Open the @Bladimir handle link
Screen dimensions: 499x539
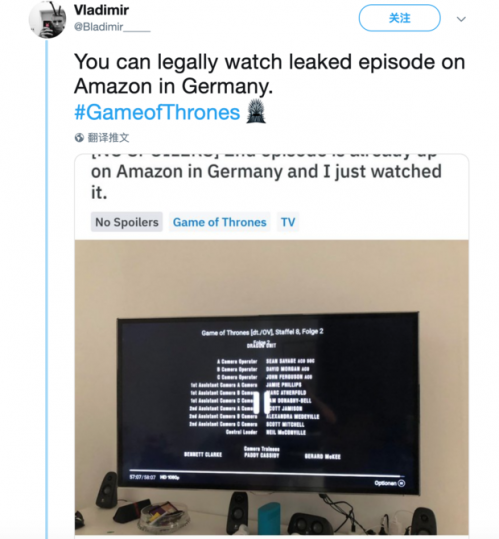(x=112, y=27)
